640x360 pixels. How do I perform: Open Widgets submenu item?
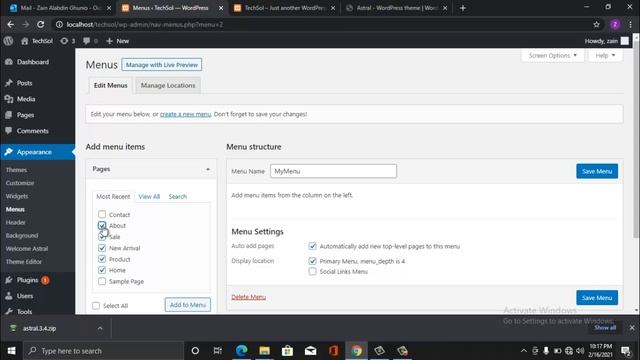pos(17,196)
